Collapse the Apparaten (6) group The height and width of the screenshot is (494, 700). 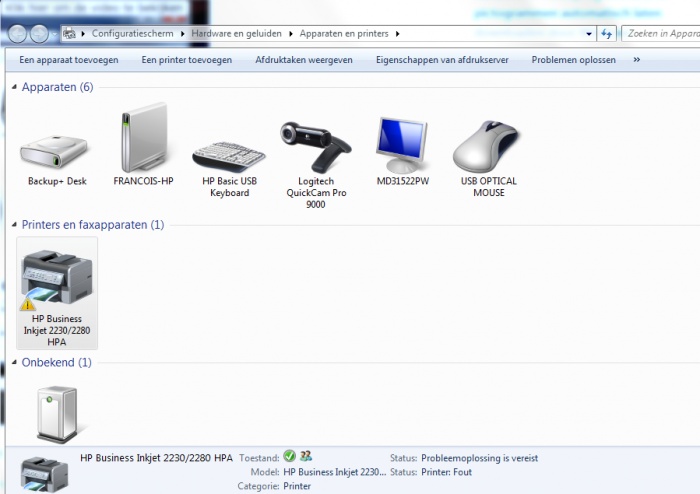tap(14, 87)
